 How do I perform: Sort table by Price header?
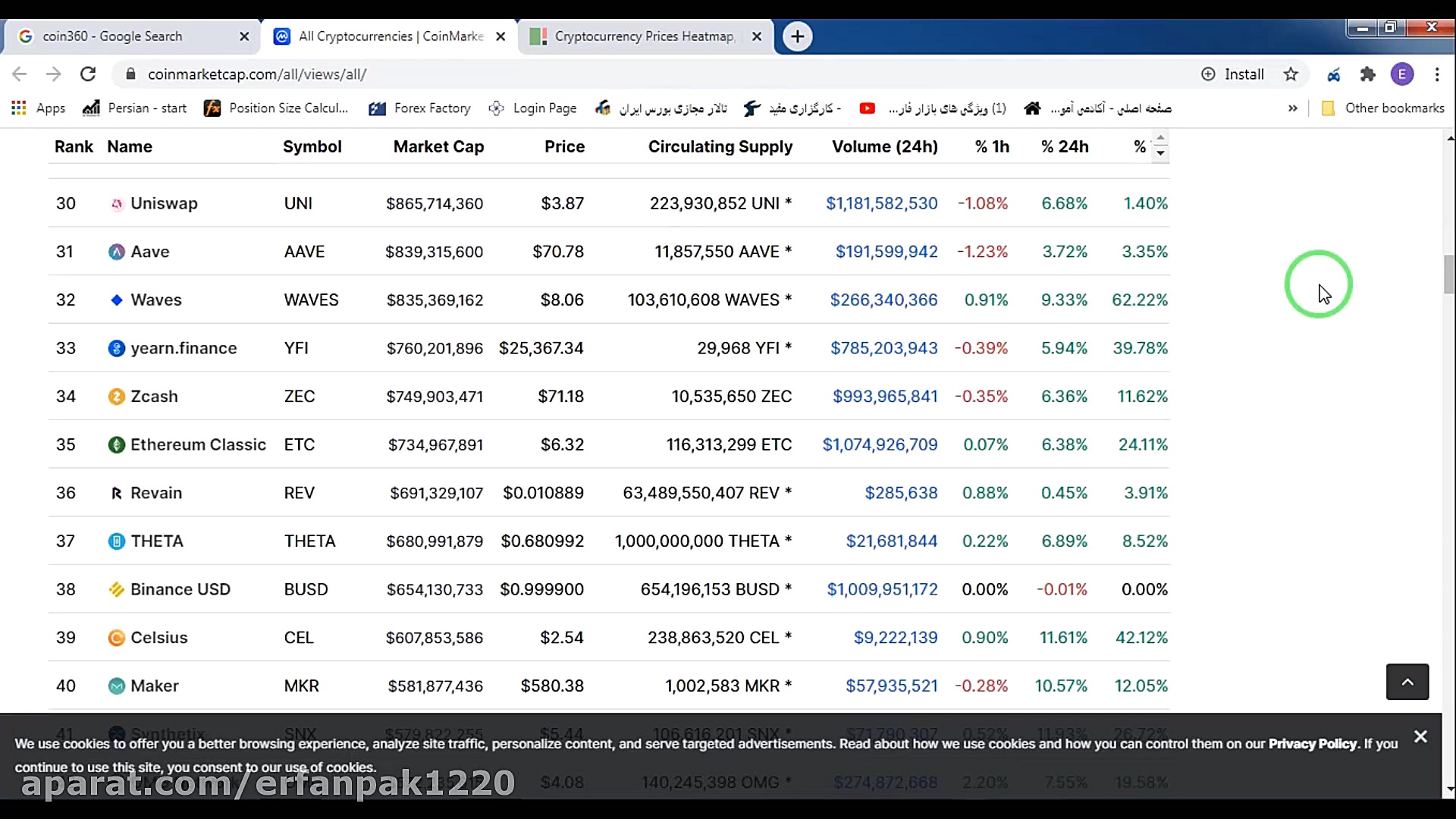pos(564,147)
